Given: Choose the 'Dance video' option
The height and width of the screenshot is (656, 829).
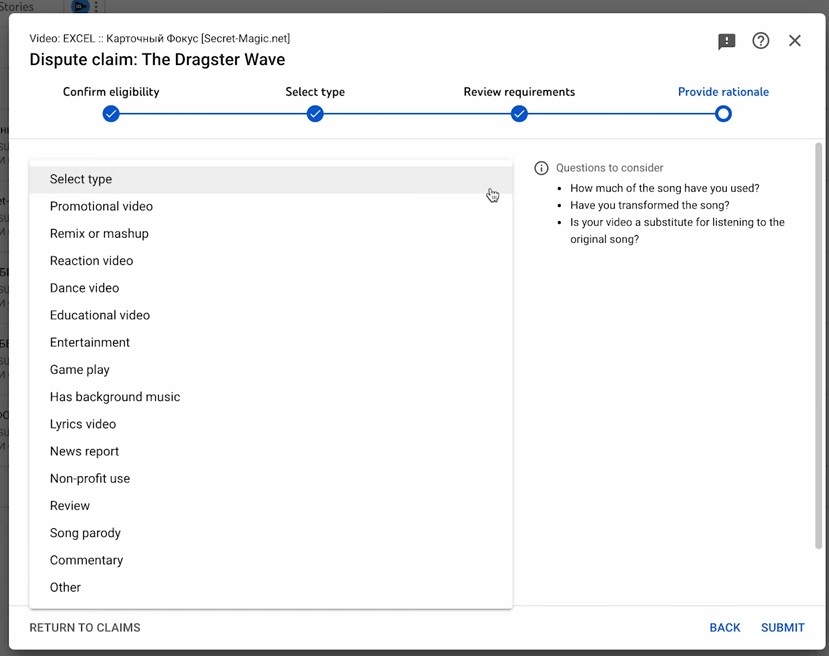Looking at the screenshot, I should tap(271, 288).
